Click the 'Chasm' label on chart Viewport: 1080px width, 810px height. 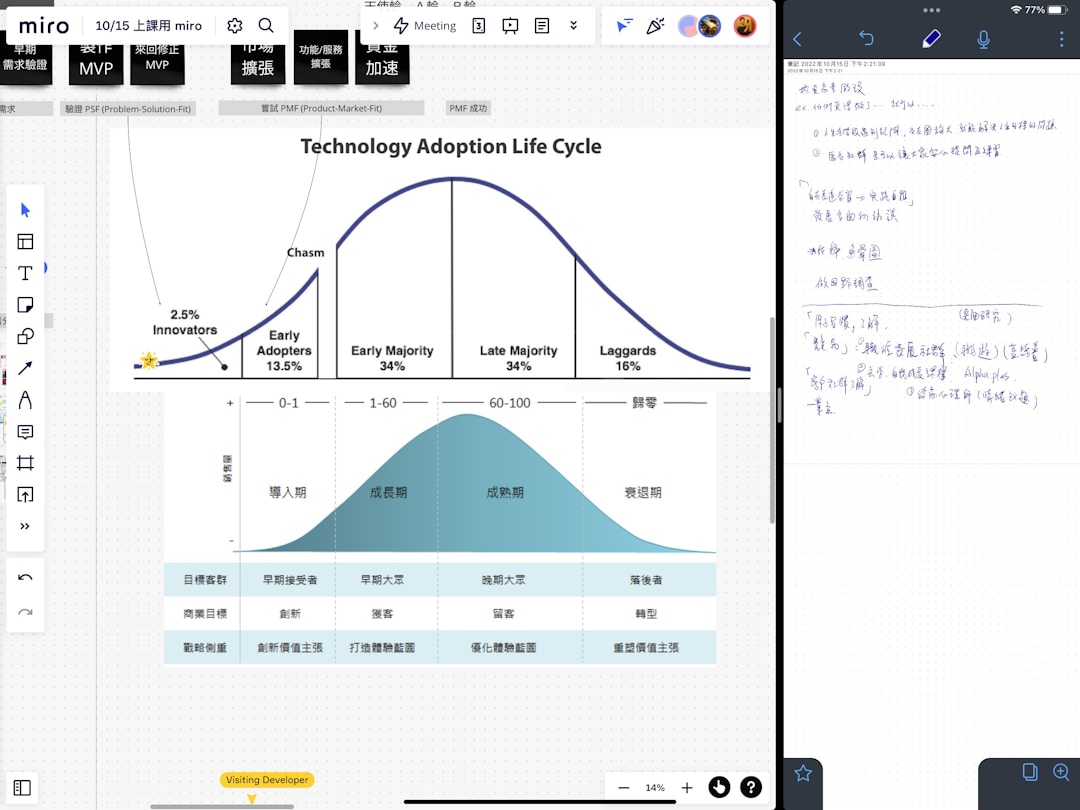306,253
